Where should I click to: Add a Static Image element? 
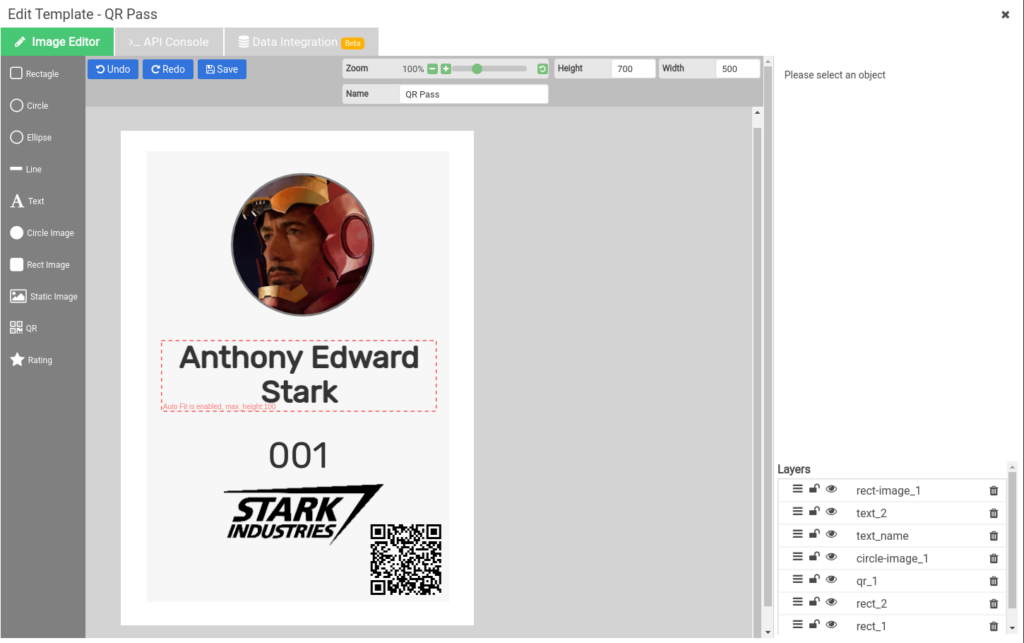44,296
